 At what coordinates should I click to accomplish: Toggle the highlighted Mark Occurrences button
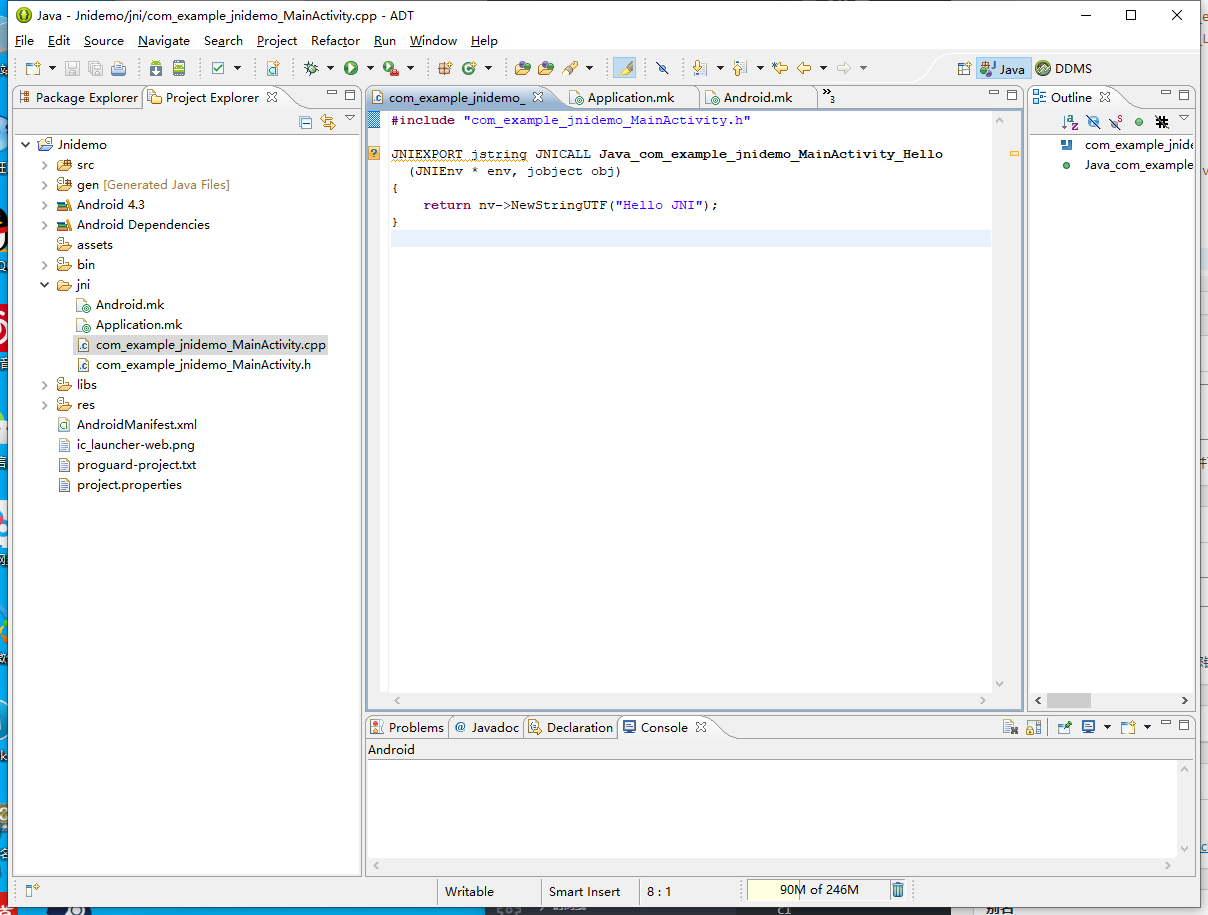click(624, 68)
